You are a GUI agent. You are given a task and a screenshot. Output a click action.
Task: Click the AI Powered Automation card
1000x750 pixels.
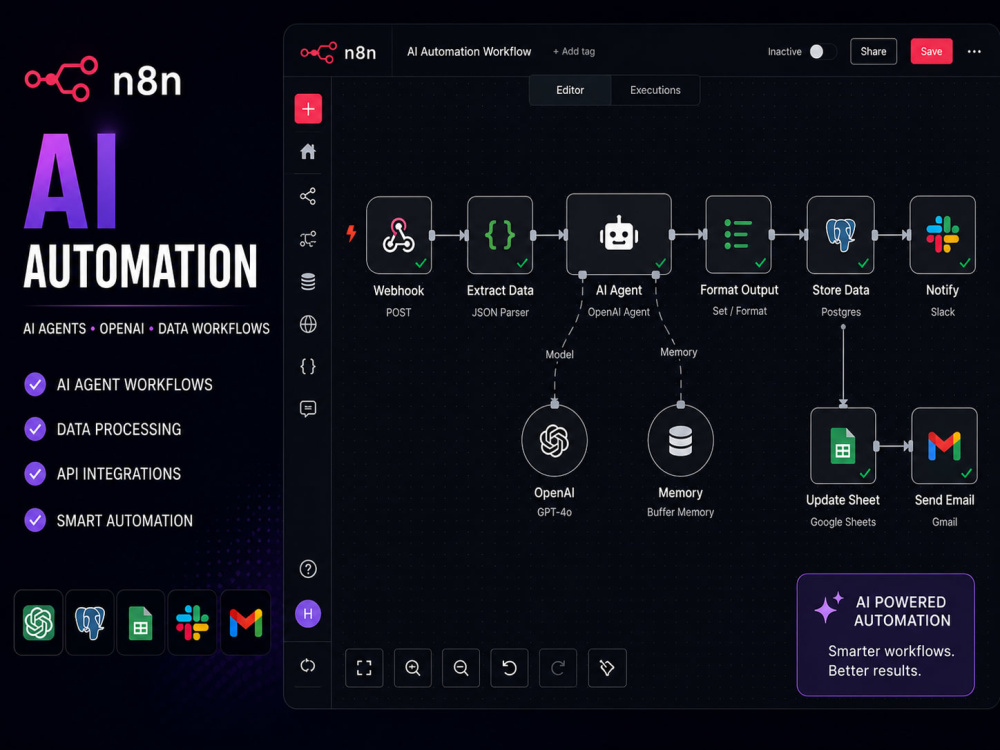click(x=885, y=635)
